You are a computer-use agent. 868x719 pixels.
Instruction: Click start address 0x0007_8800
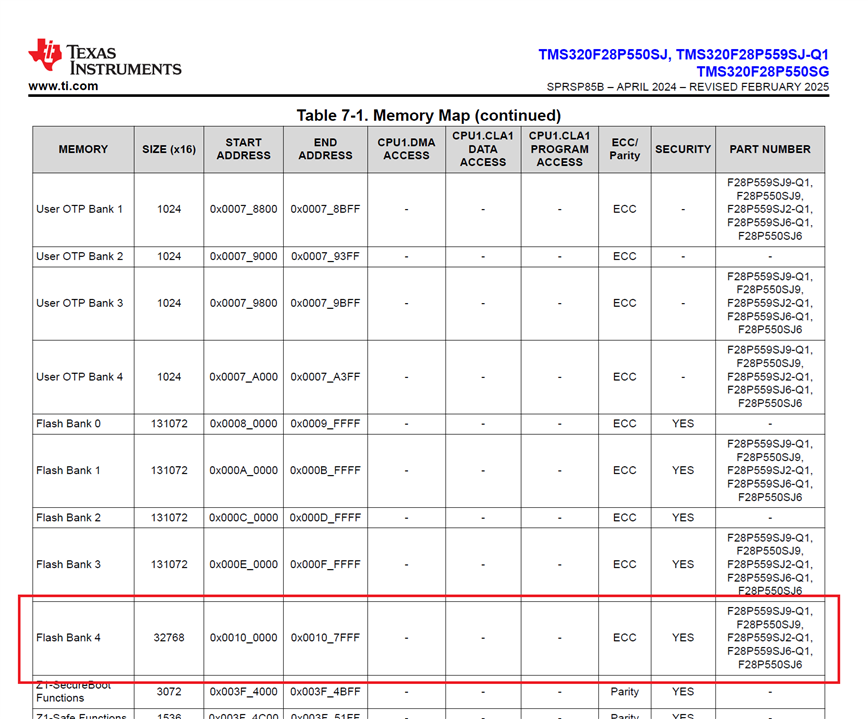click(x=244, y=209)
